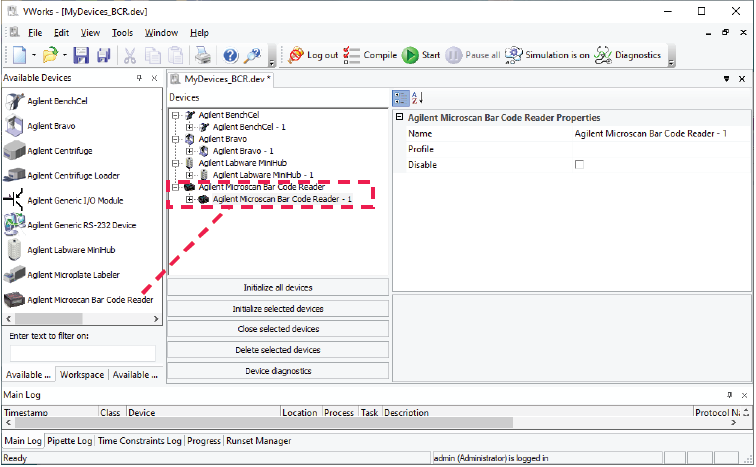
Task: Switch to the Progress tab
Action: pos(204,441)
